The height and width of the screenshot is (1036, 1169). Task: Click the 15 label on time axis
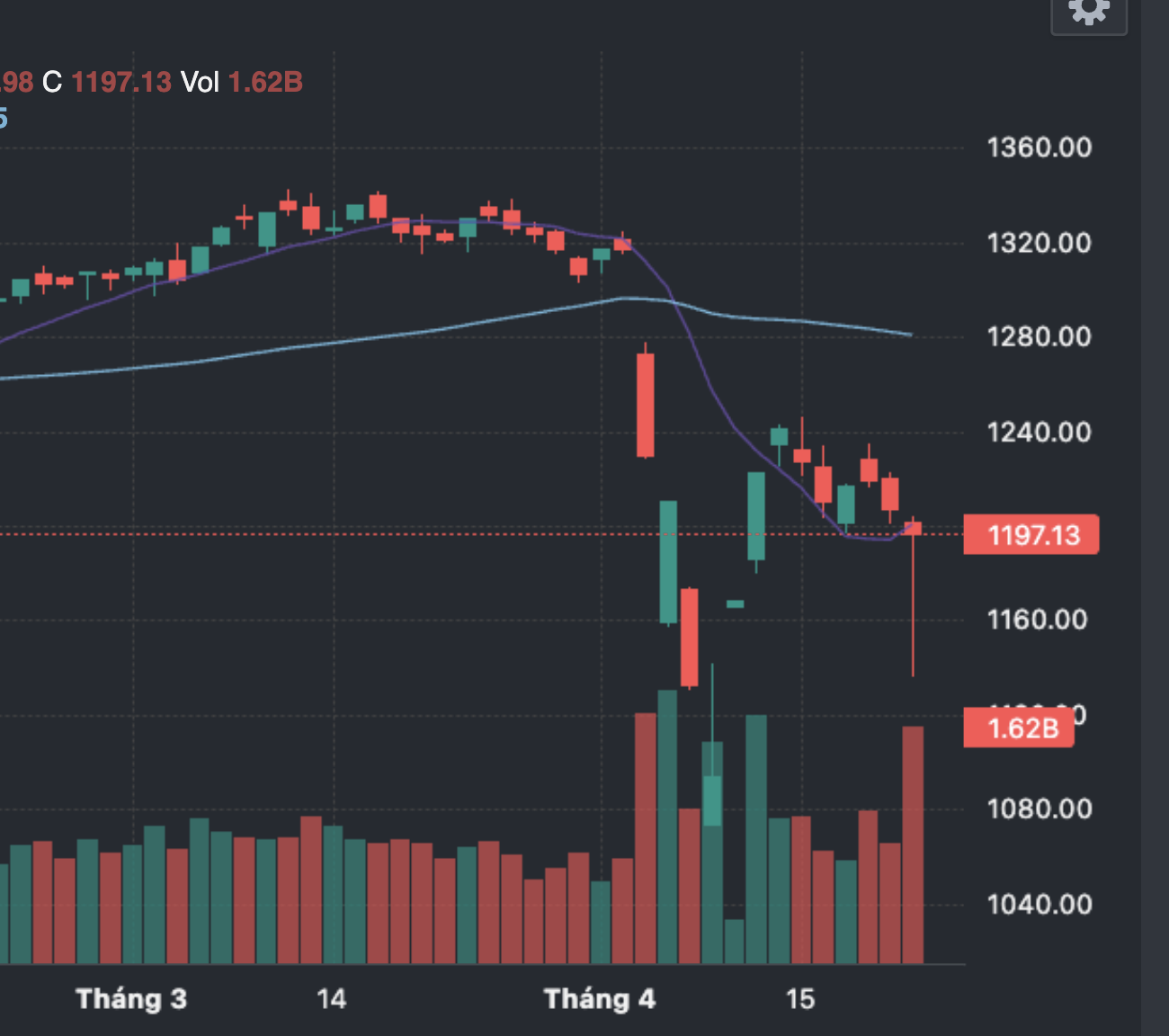click(800, 999)
